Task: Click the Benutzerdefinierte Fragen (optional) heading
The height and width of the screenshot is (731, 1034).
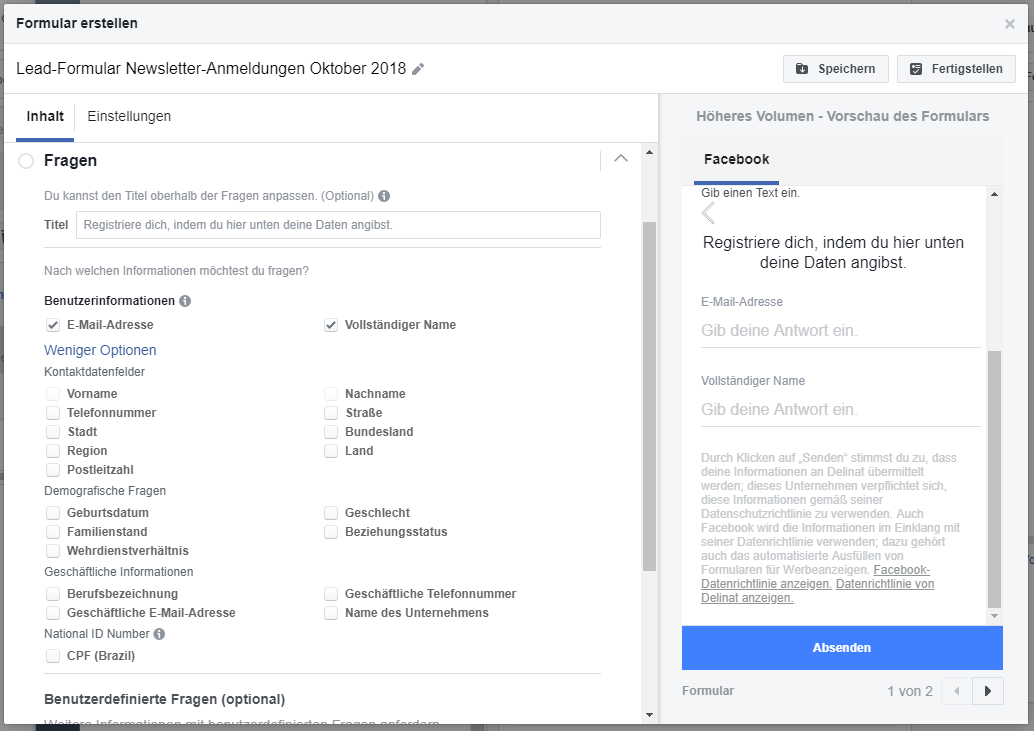Action: coord(165,699)
